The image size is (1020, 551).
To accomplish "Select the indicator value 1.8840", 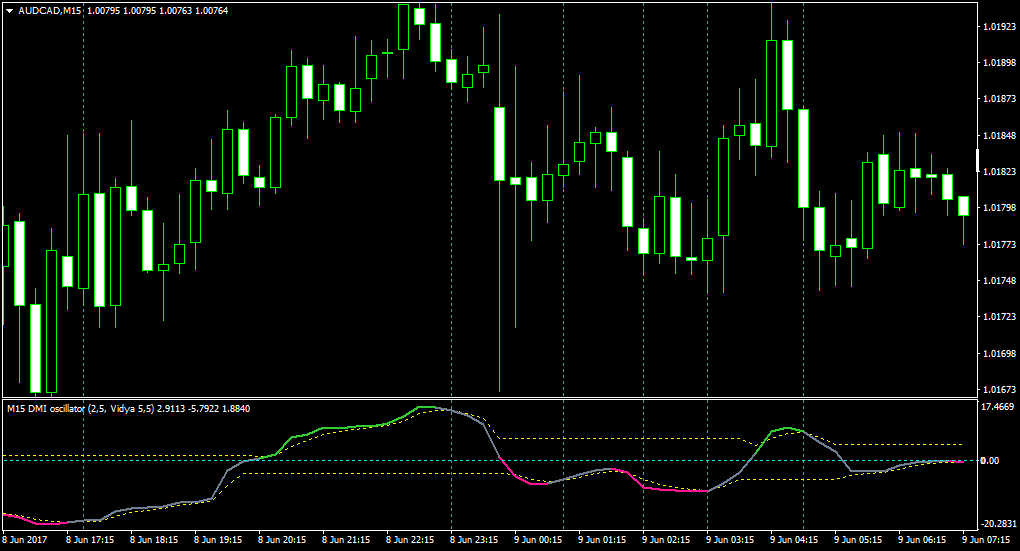I will (x=236, y=409).
